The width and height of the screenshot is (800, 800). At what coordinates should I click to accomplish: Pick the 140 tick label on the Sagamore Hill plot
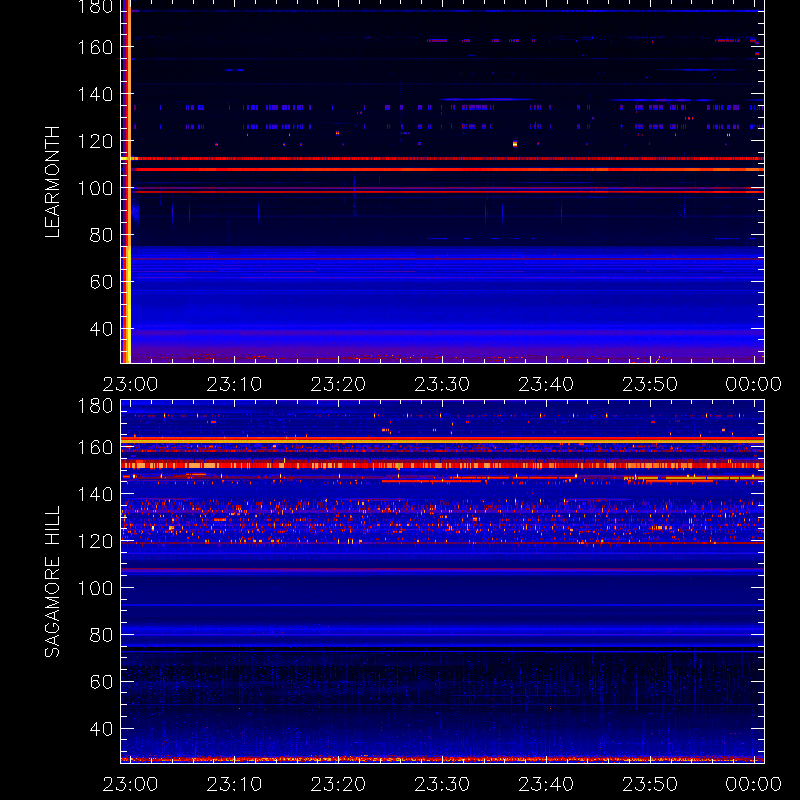95,494
